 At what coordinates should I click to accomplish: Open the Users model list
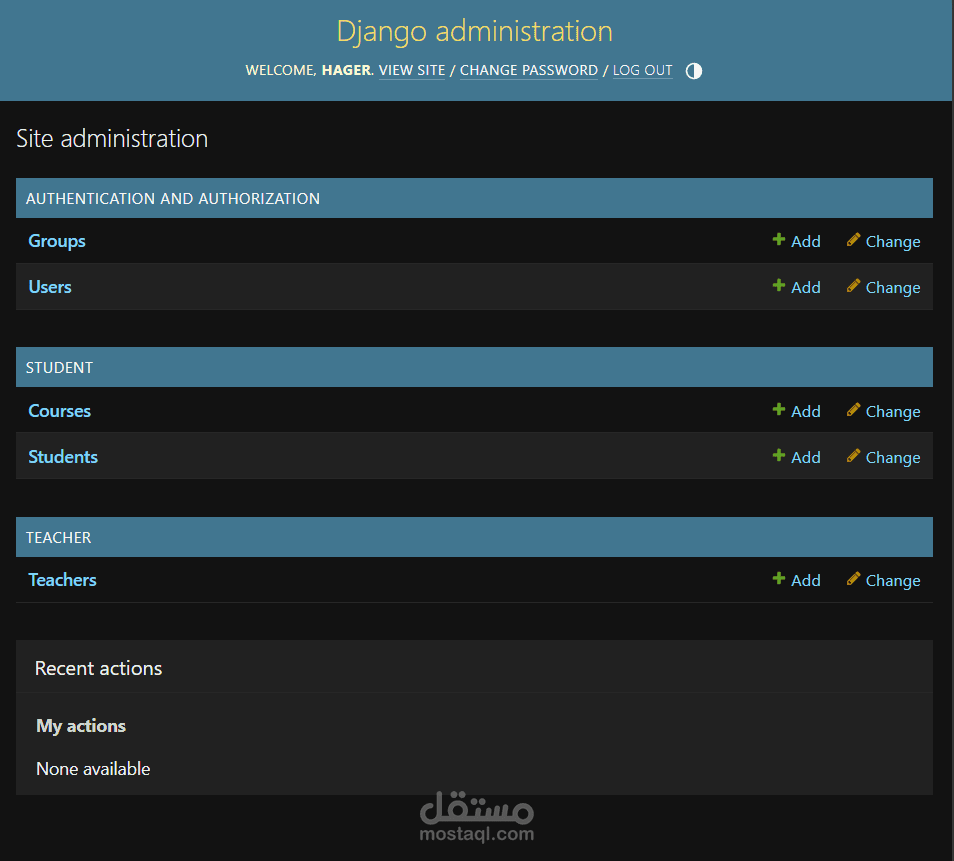[x=50, y=287]
